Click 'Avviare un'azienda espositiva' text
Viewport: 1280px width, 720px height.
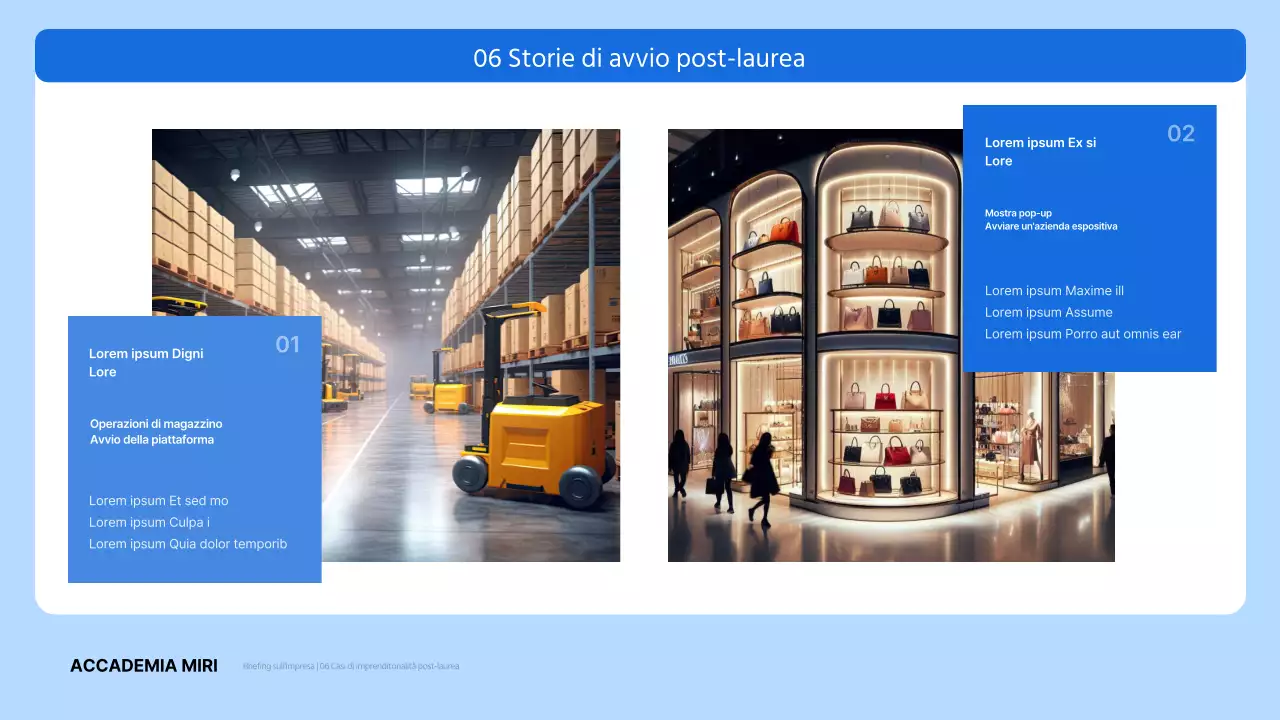(x=1051, y=226)
